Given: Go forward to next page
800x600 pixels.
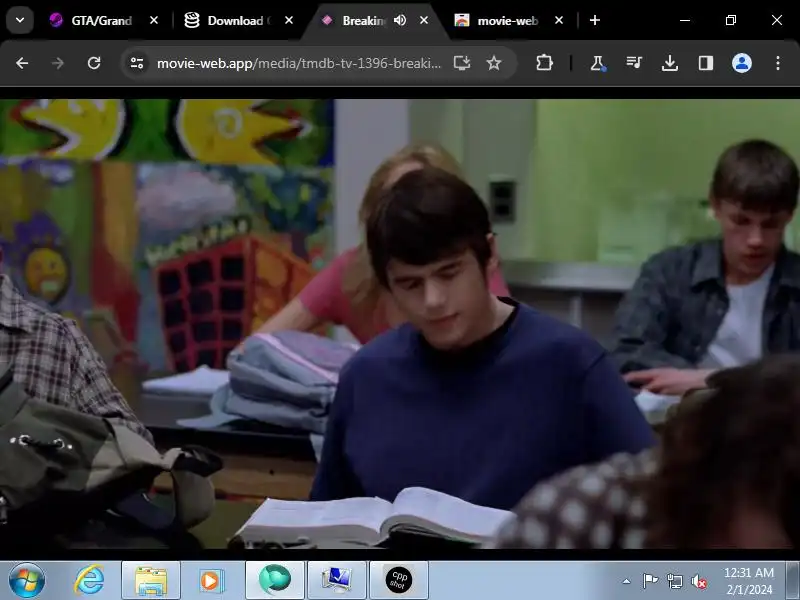Looking at the screenshot, I should click(58, 63).
